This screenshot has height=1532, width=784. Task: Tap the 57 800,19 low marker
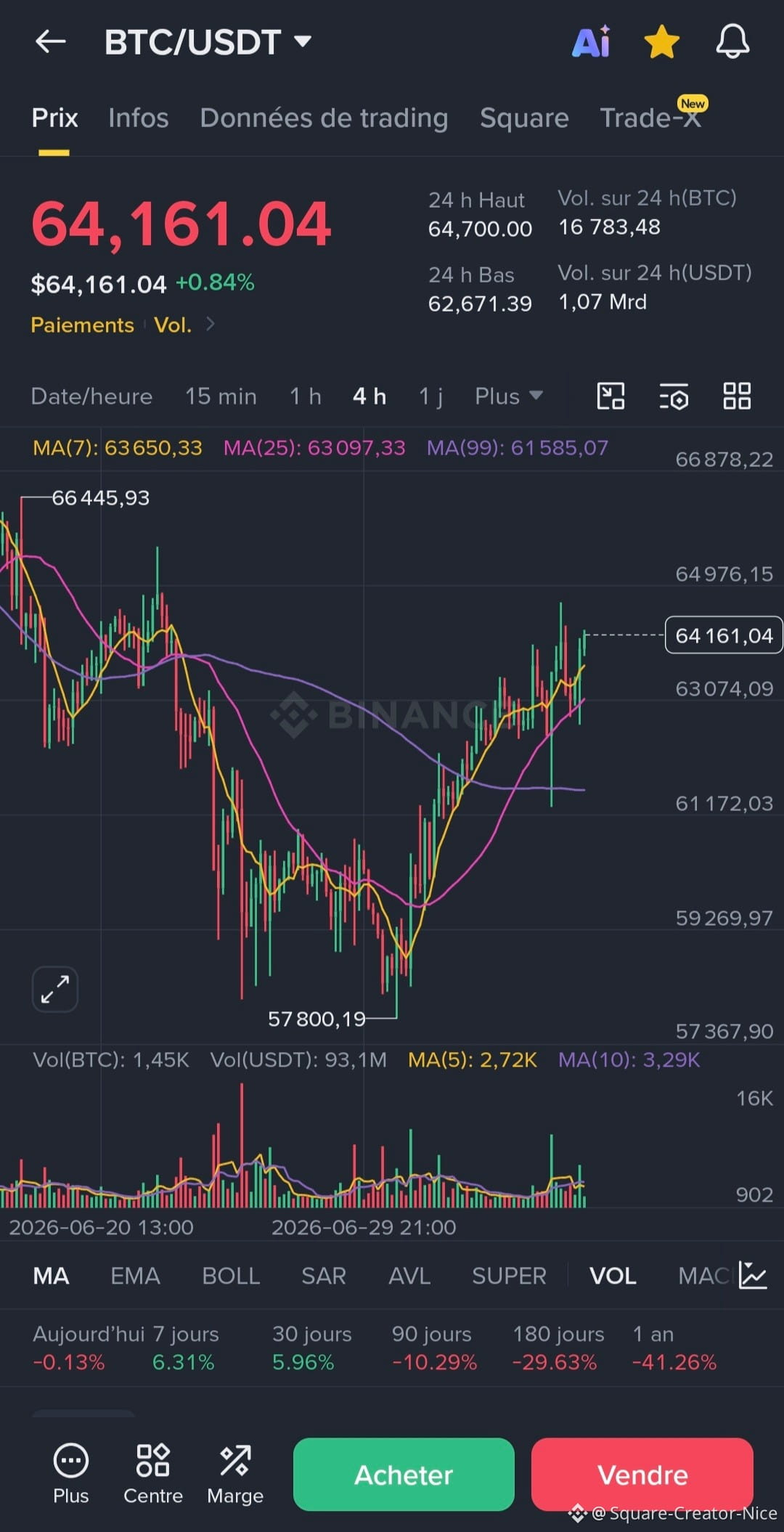click(x=317, y=1019)
